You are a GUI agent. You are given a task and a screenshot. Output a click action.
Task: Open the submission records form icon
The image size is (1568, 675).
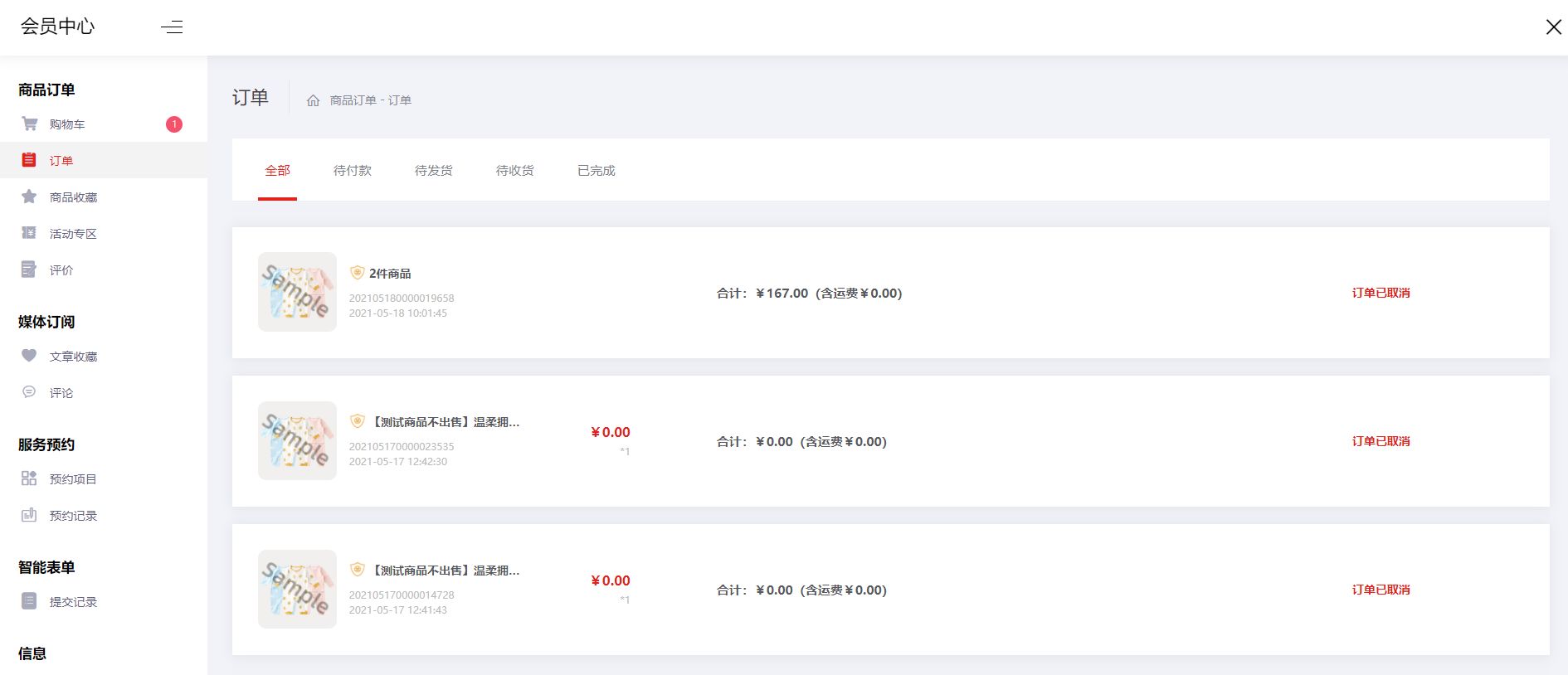29,601
